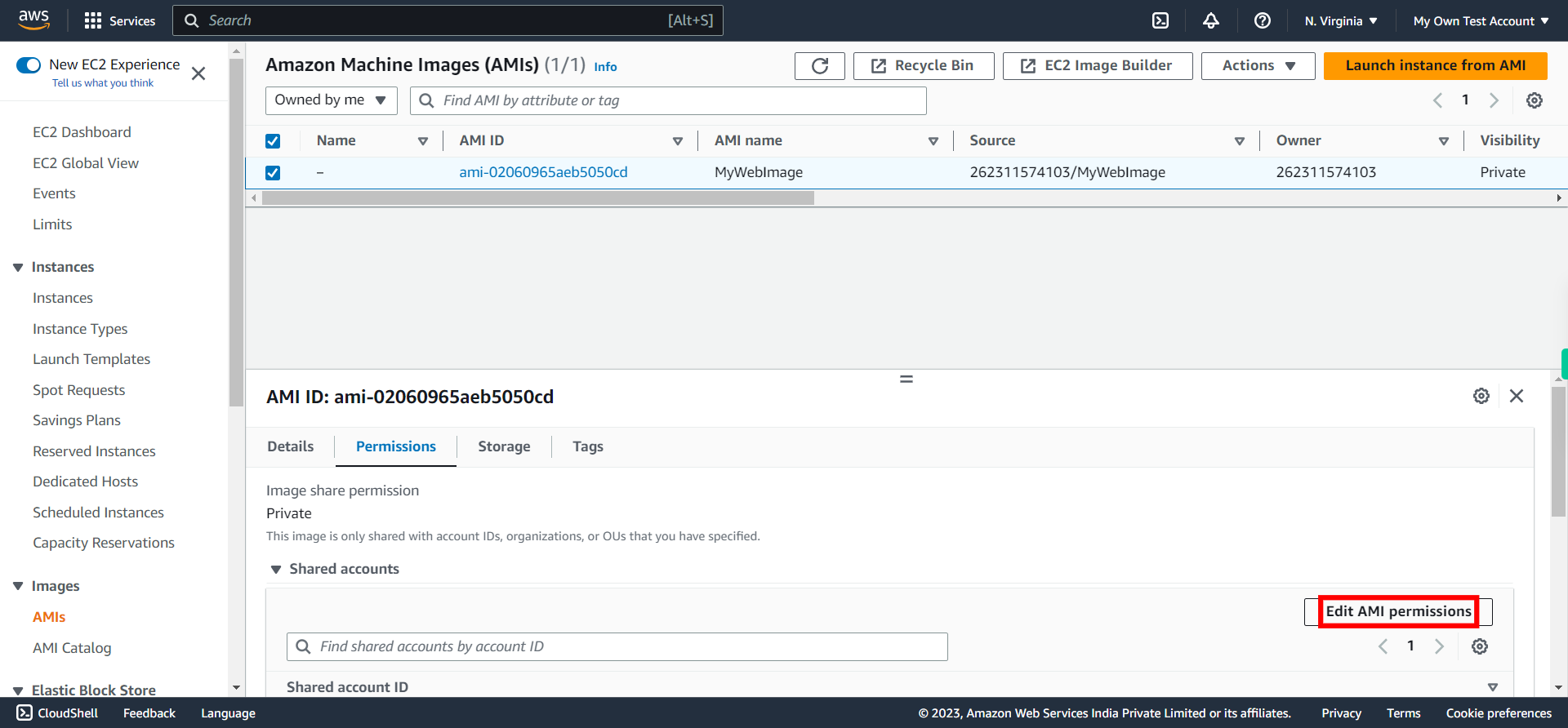
Task: Switch to the Details tab
Action: click(291, 446)
